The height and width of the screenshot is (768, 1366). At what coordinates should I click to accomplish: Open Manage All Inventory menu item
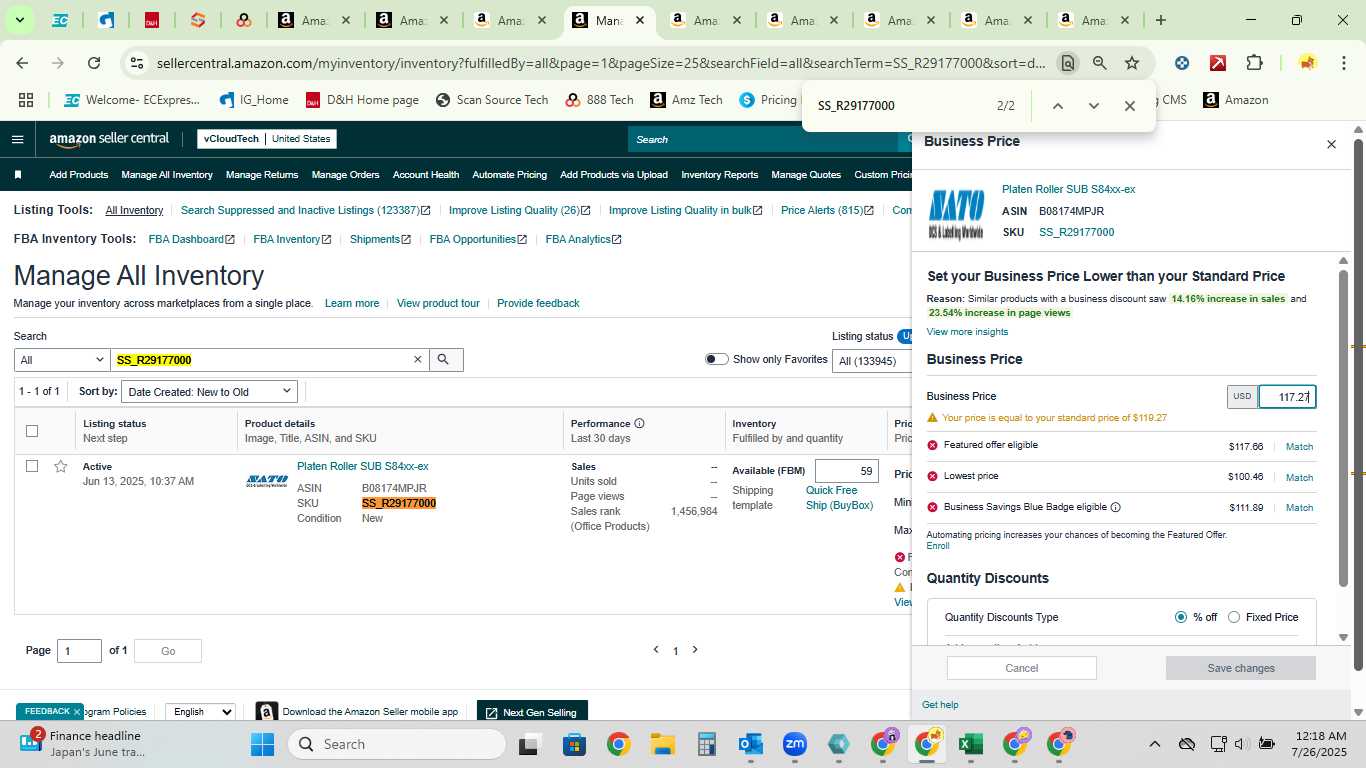(167, 175)
